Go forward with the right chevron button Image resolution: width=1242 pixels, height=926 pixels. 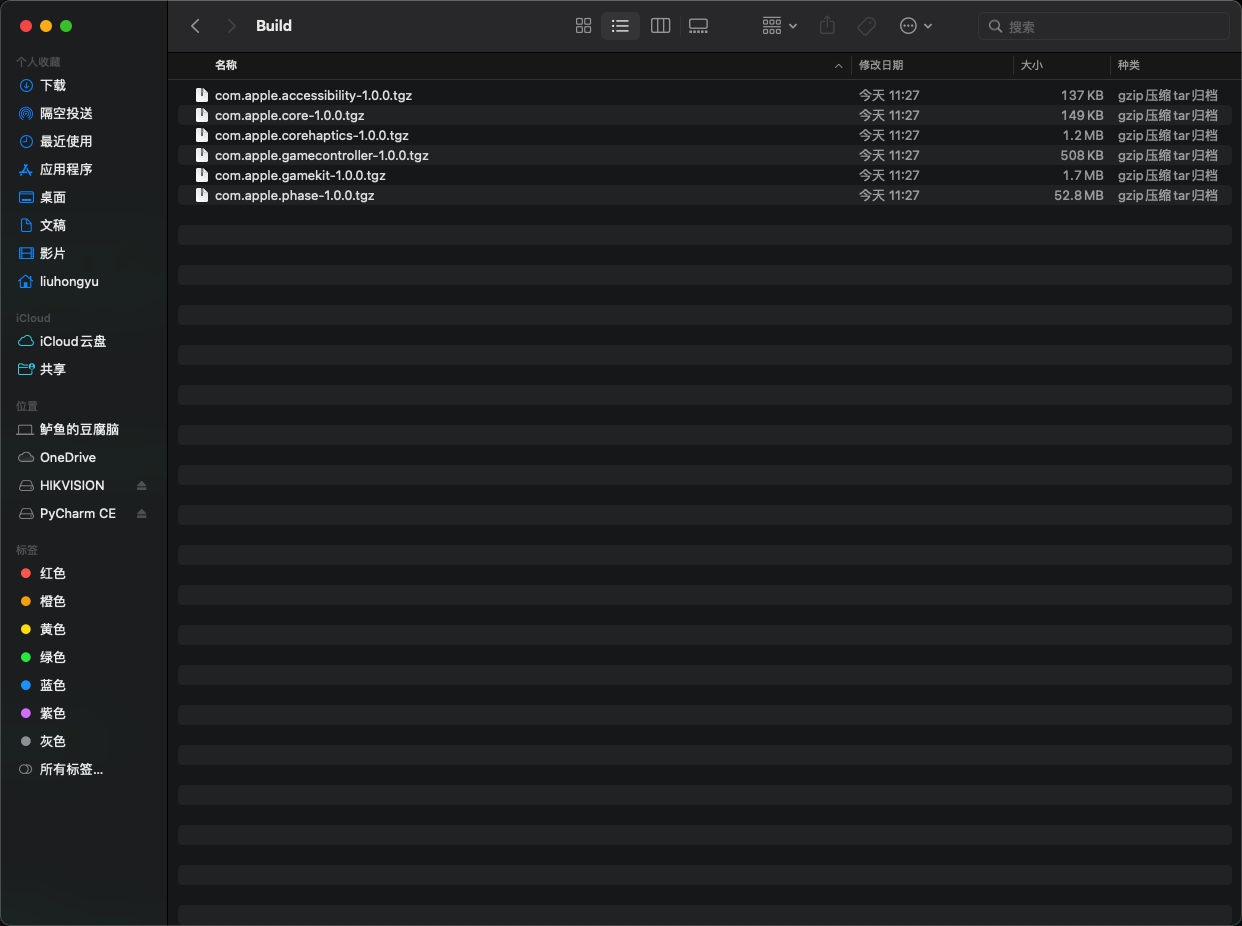(232, 26)
